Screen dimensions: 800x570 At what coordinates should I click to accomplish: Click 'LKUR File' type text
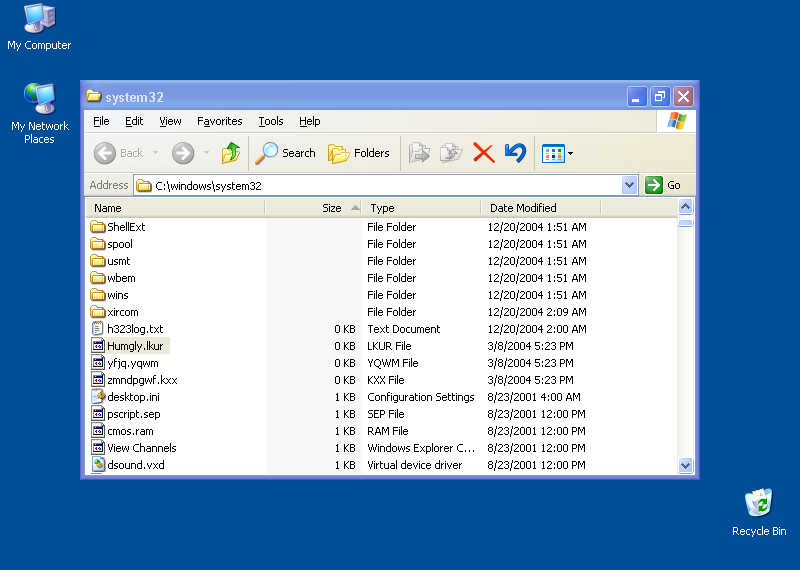click(389, 346)
